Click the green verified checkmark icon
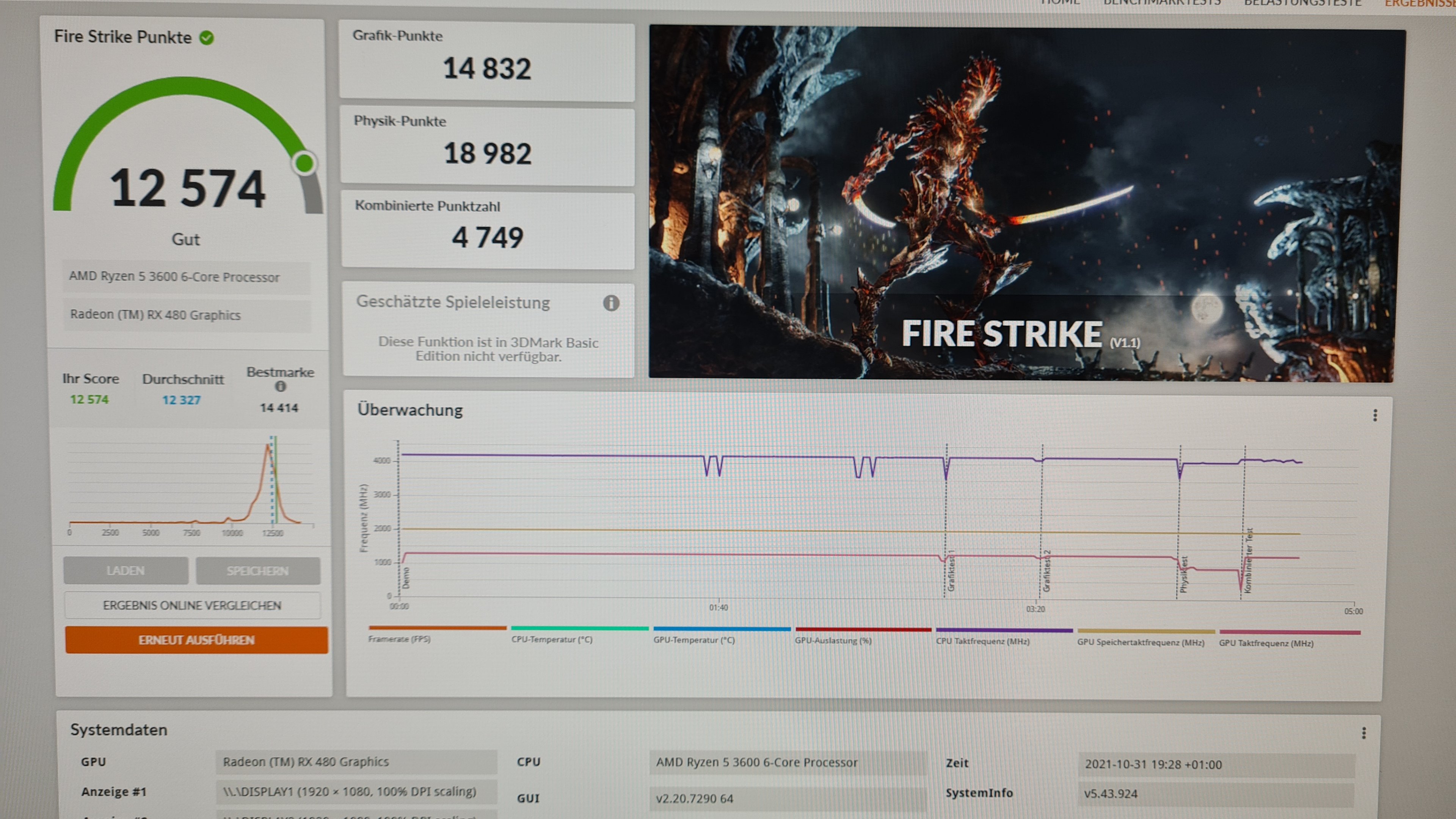Viewport: 1456px width, 819px height. point(207,38)
